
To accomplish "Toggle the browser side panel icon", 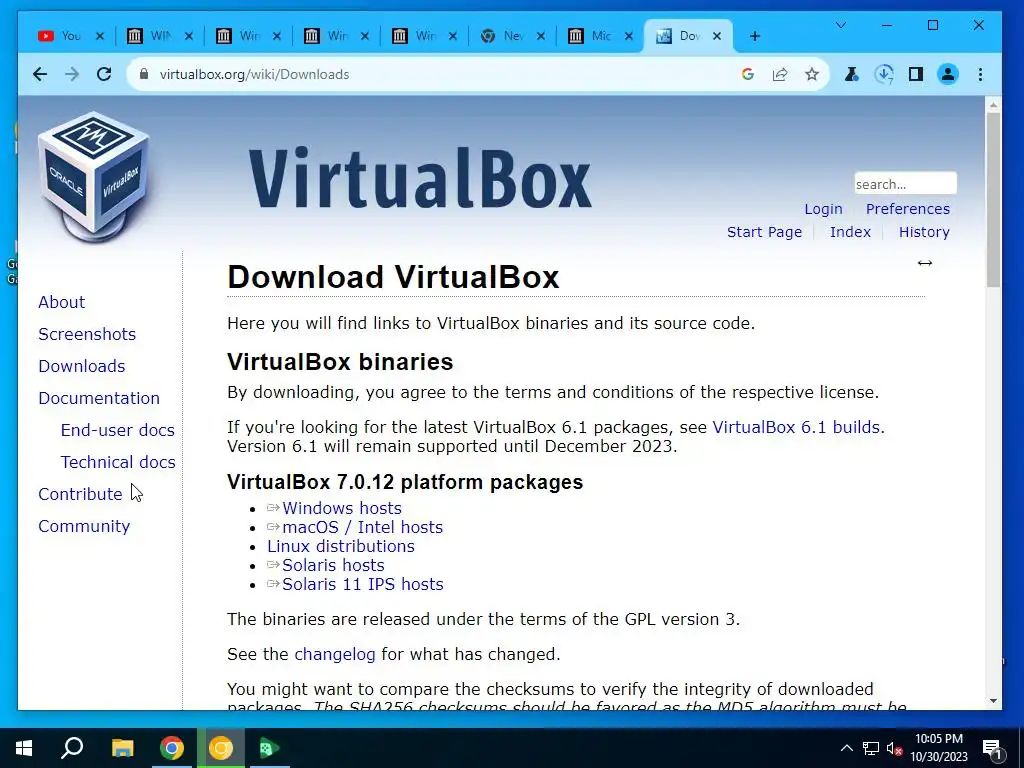I will [x=916, y=74].
